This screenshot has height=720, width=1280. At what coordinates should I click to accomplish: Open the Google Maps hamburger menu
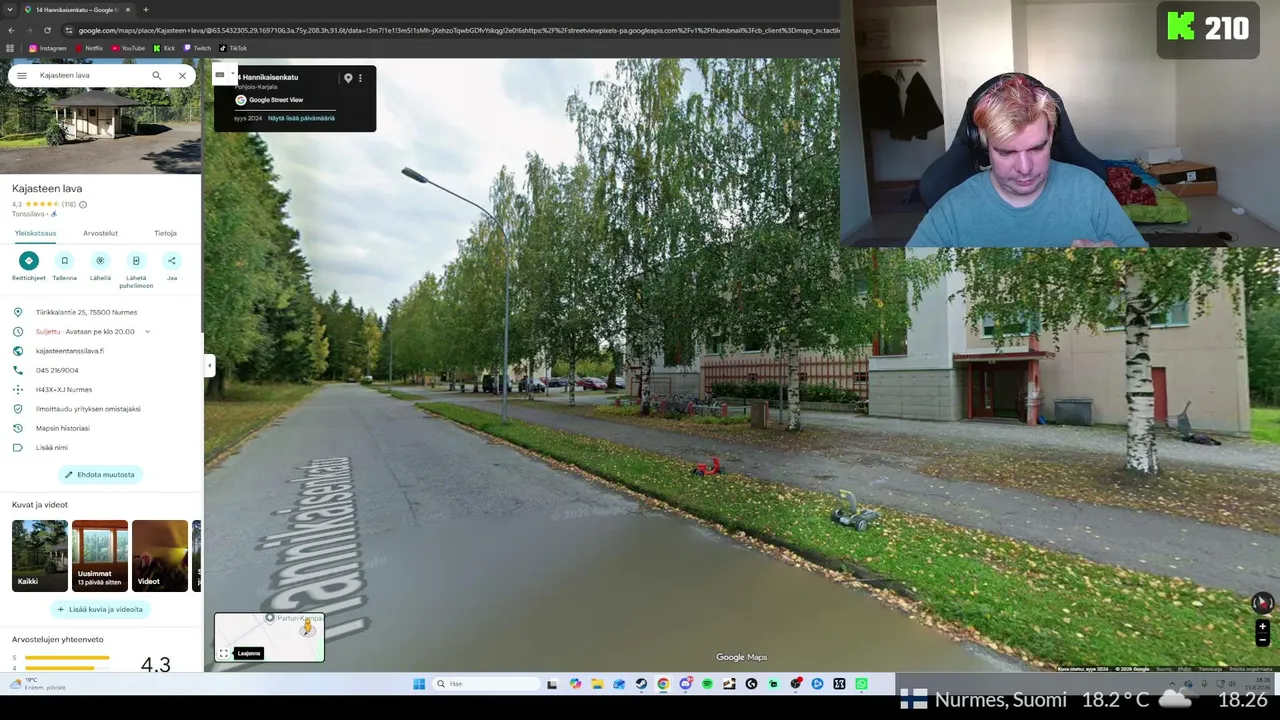click(21, 76)
